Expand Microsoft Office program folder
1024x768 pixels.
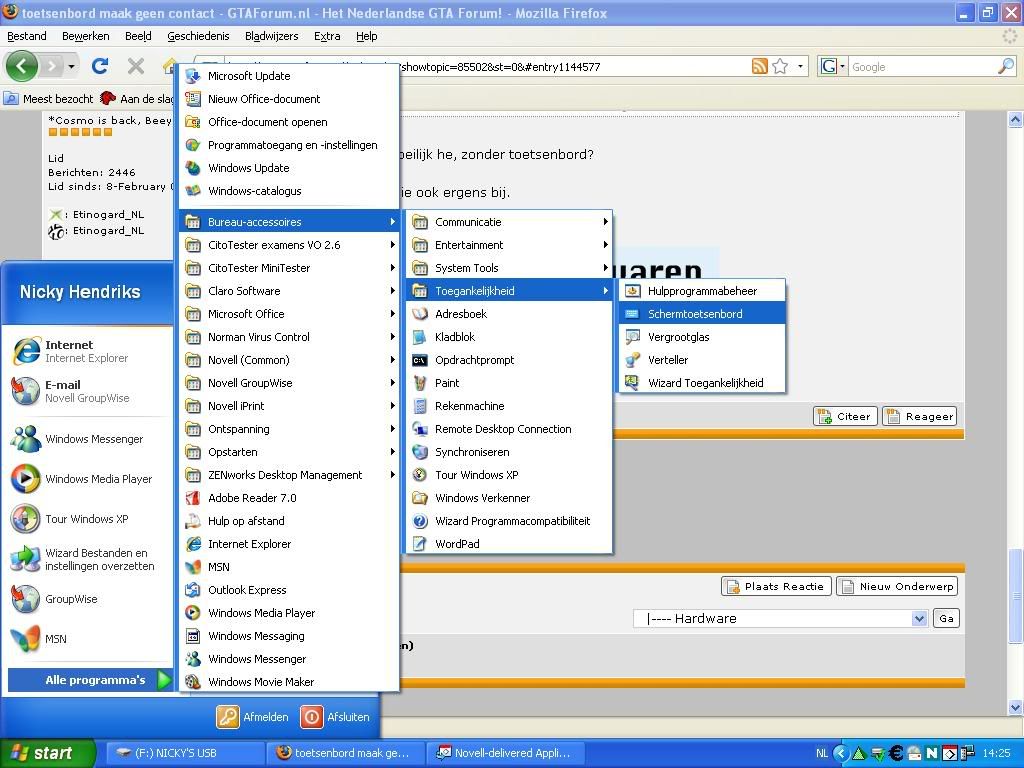tap(289, 314)
